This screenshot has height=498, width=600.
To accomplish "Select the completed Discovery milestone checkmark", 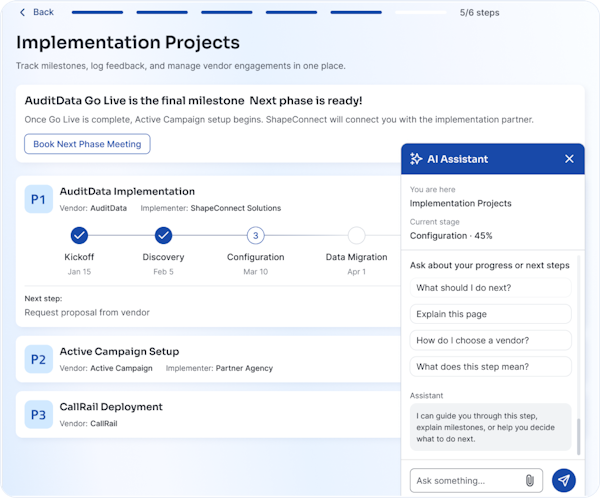I will 163,235.
